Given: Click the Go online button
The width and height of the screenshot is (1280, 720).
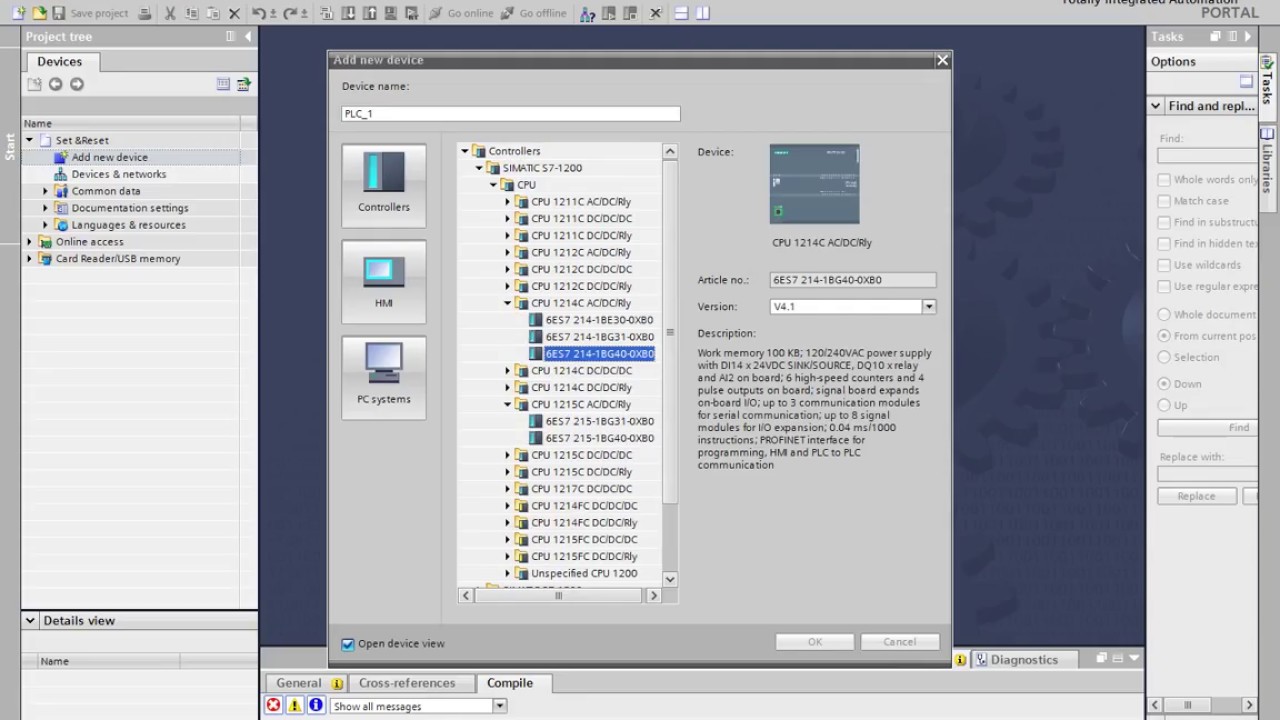Looking at the screenshot, I should coord(461,13).
